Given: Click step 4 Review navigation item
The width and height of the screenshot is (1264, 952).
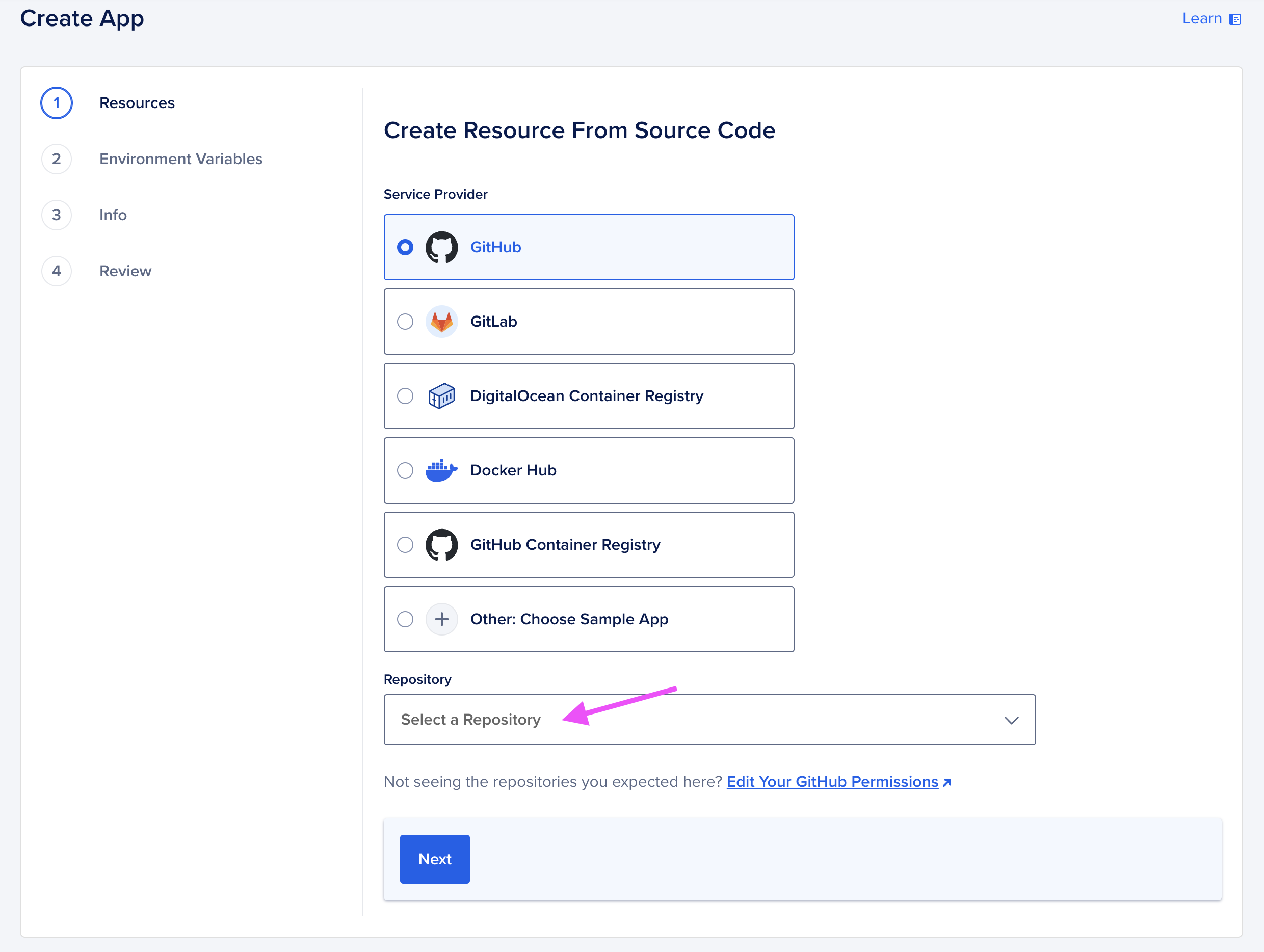Looking at the screenshot, I should [124, 270].
